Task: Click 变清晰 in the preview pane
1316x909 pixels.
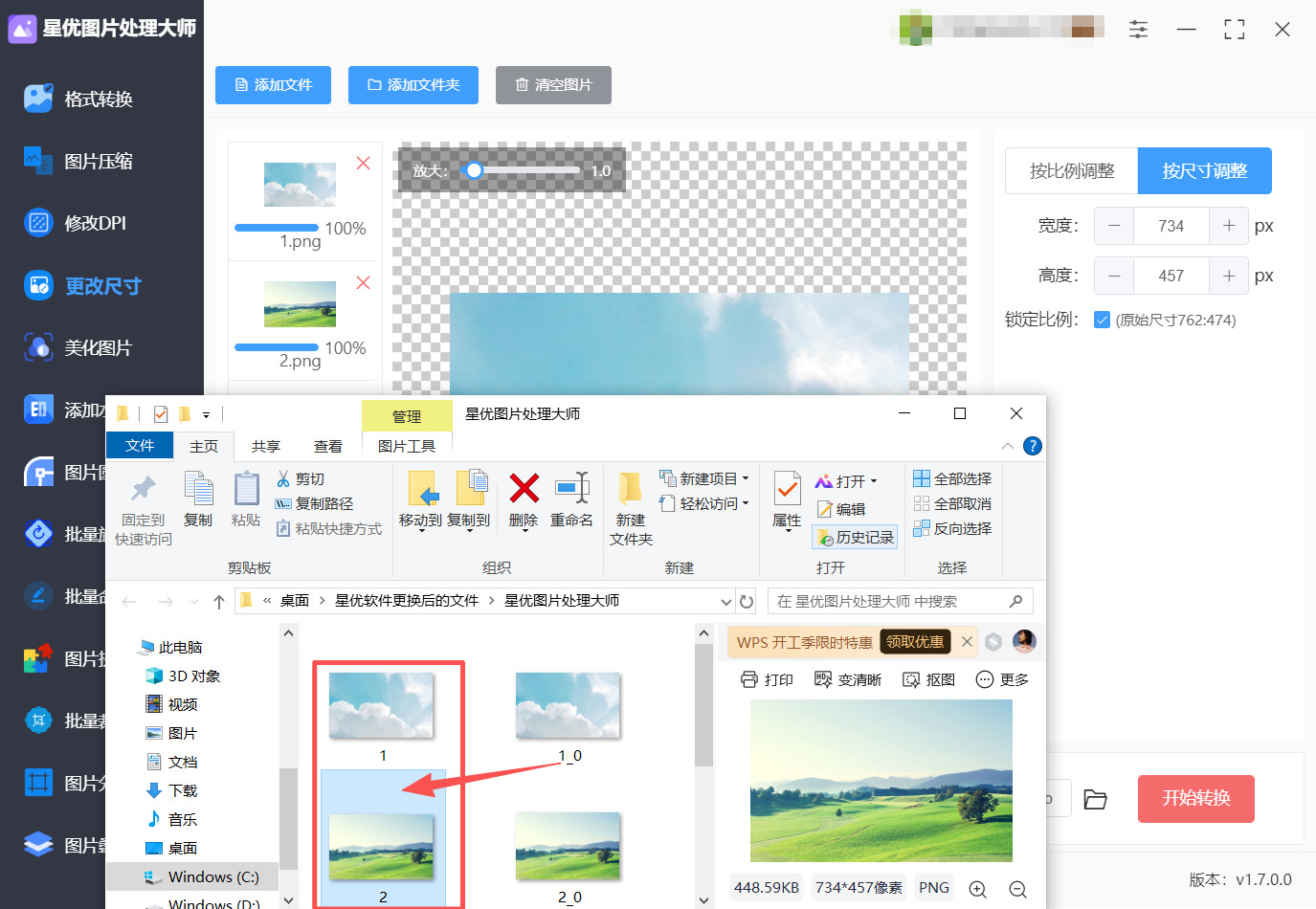Action: (848, 679)
